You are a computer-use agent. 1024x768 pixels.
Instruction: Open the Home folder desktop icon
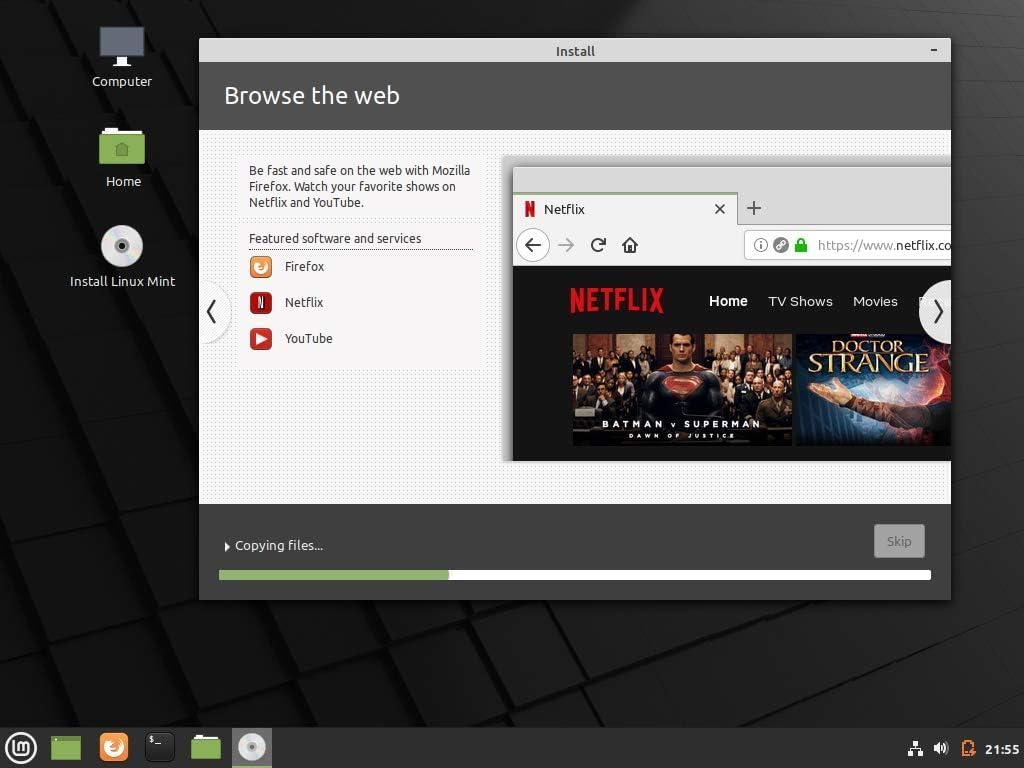coord(122,157)
